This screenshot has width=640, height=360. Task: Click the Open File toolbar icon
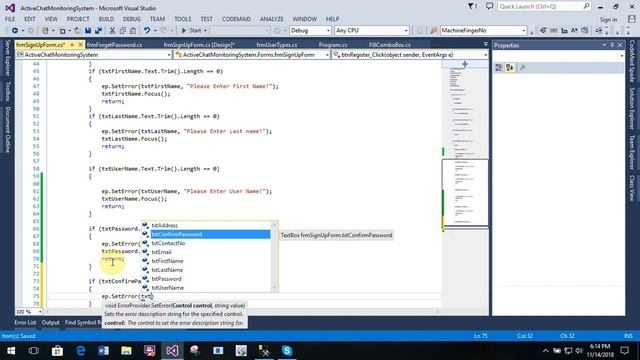point(77,31)
